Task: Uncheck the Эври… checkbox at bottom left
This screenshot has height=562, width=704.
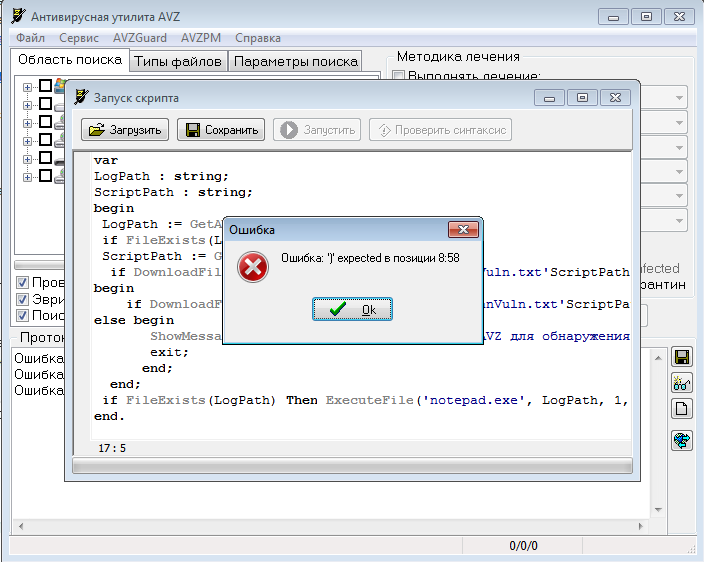Action: [x=22, y=299]
